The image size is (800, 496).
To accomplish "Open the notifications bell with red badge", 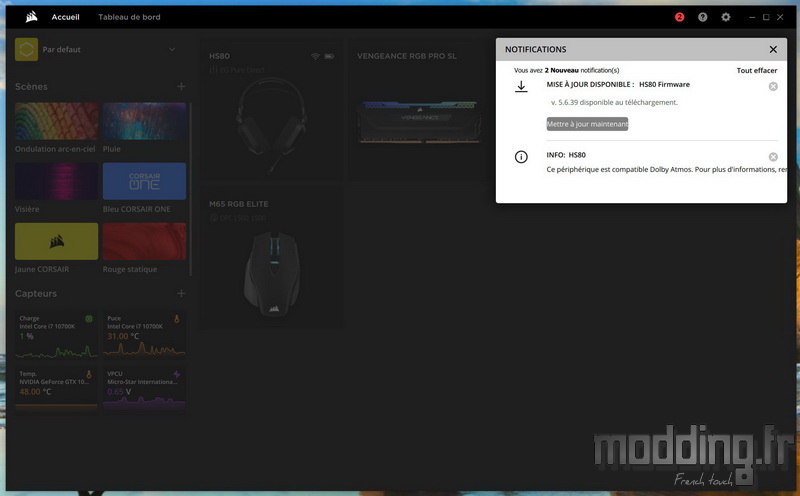I will coord(679,17).
